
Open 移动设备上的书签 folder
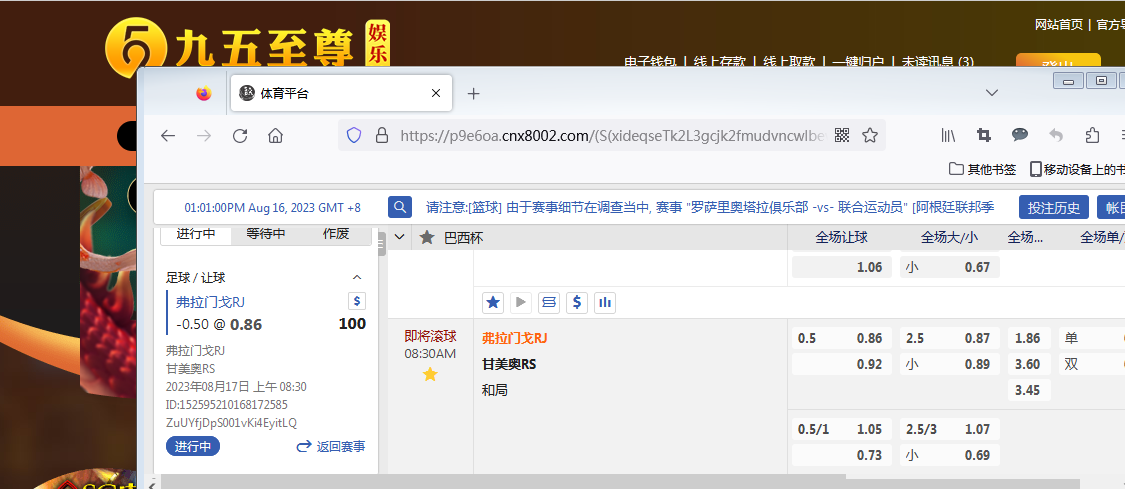pos(1077,169)
